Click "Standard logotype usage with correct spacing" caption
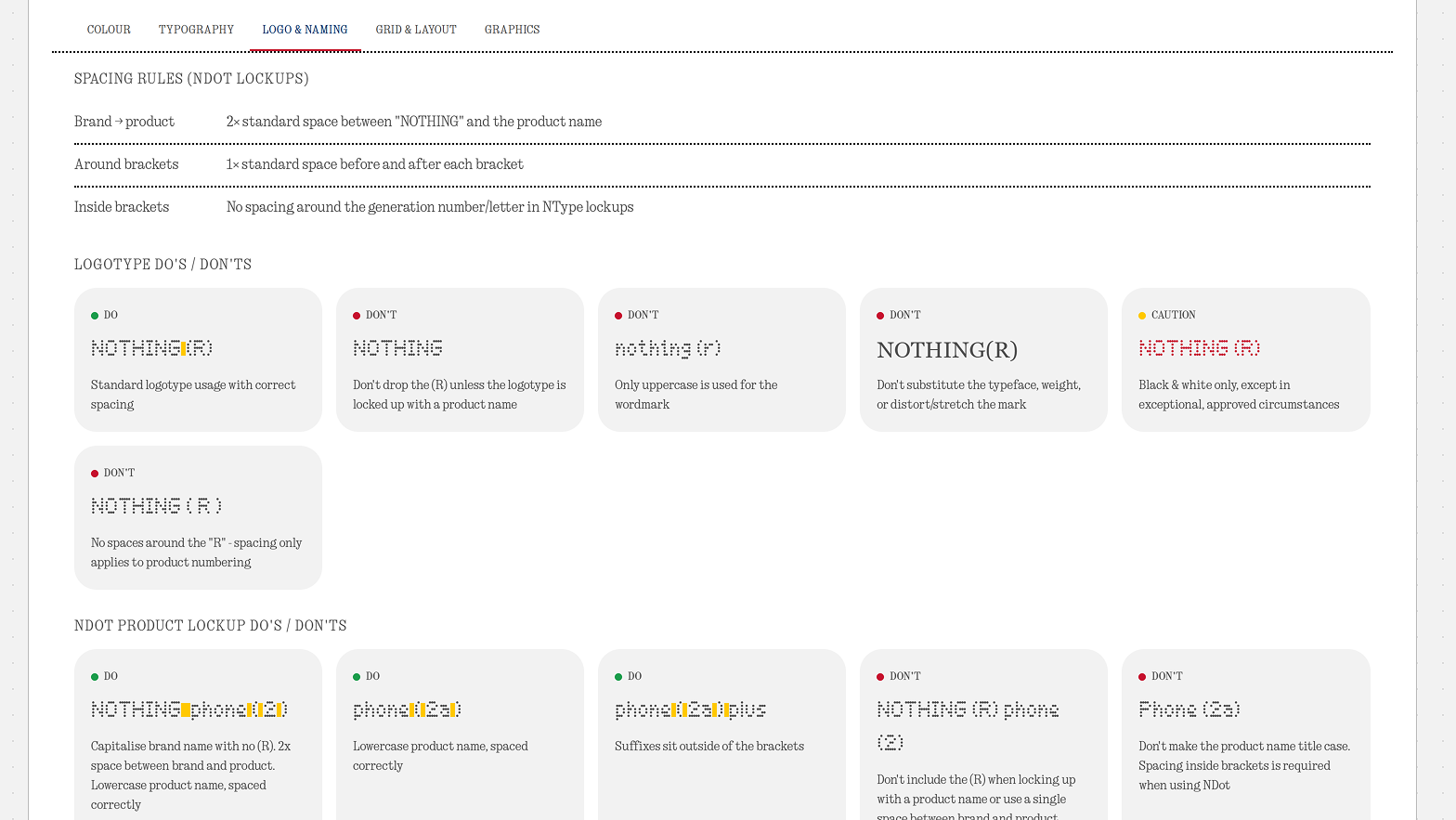 [193, 395]
